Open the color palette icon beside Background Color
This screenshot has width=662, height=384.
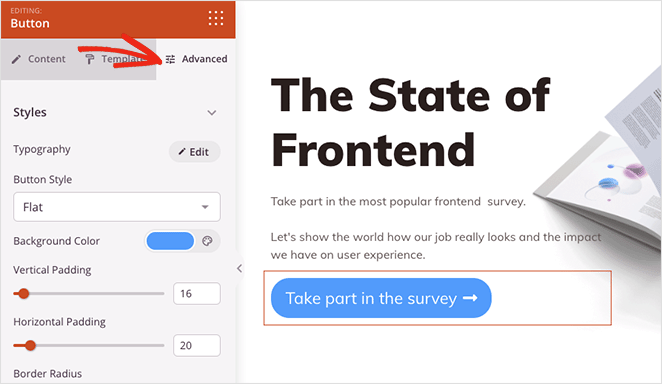[x=207, y=241]
